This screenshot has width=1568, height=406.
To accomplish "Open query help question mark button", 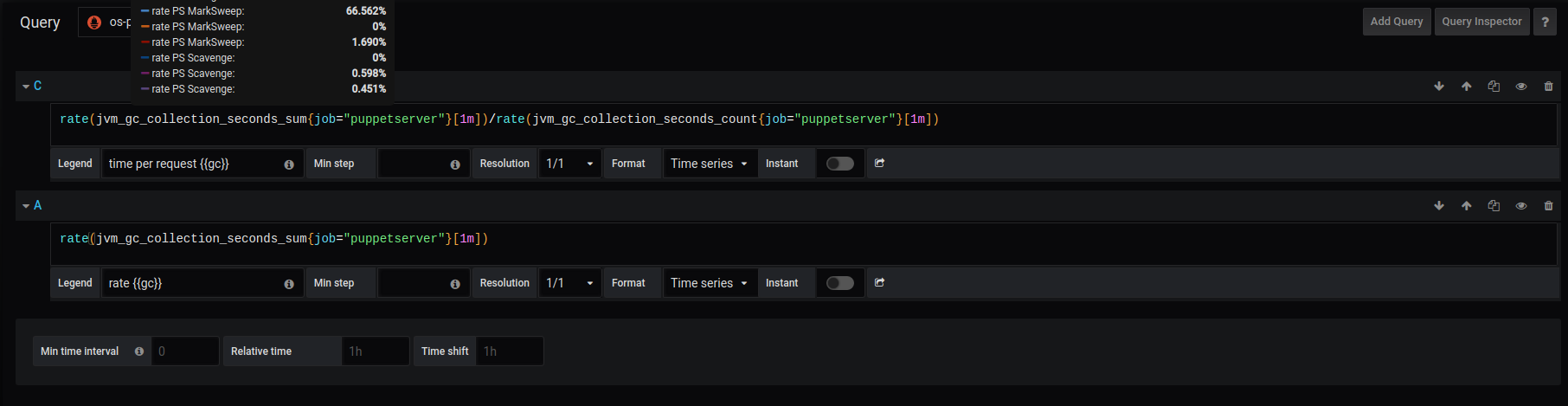I will (1545, 22).
